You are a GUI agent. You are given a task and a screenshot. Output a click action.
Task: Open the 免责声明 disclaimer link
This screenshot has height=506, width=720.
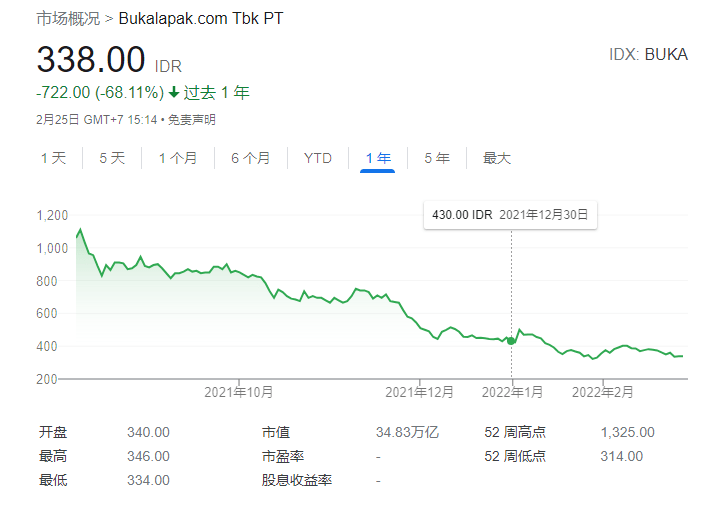tap(191, 120)
